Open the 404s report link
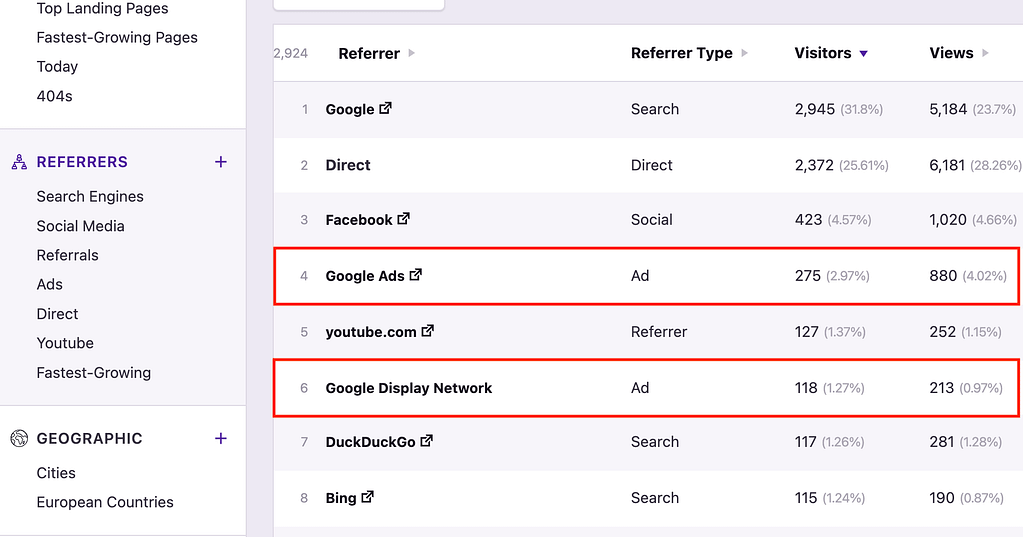 (55, 96)
